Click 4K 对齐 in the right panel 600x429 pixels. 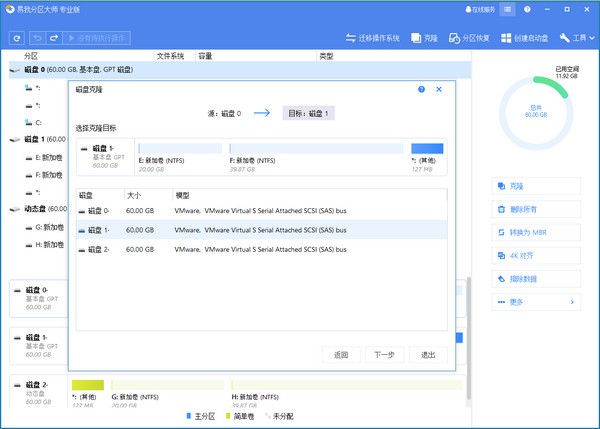point(536,255)
